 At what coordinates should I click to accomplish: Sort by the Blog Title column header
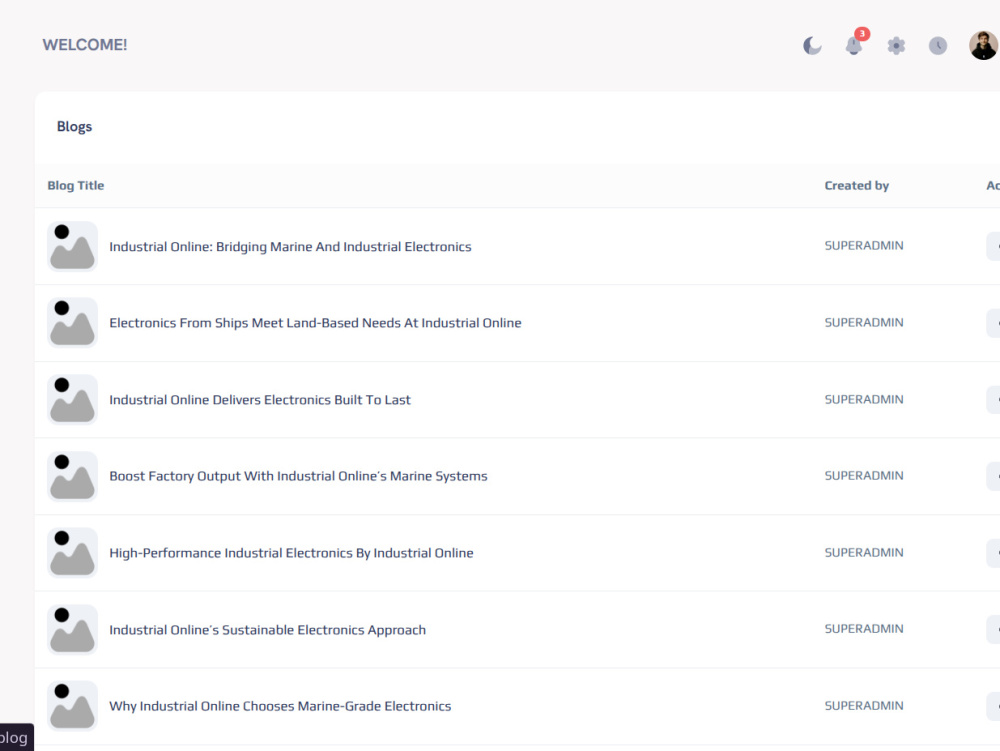(x=75, y=185)
